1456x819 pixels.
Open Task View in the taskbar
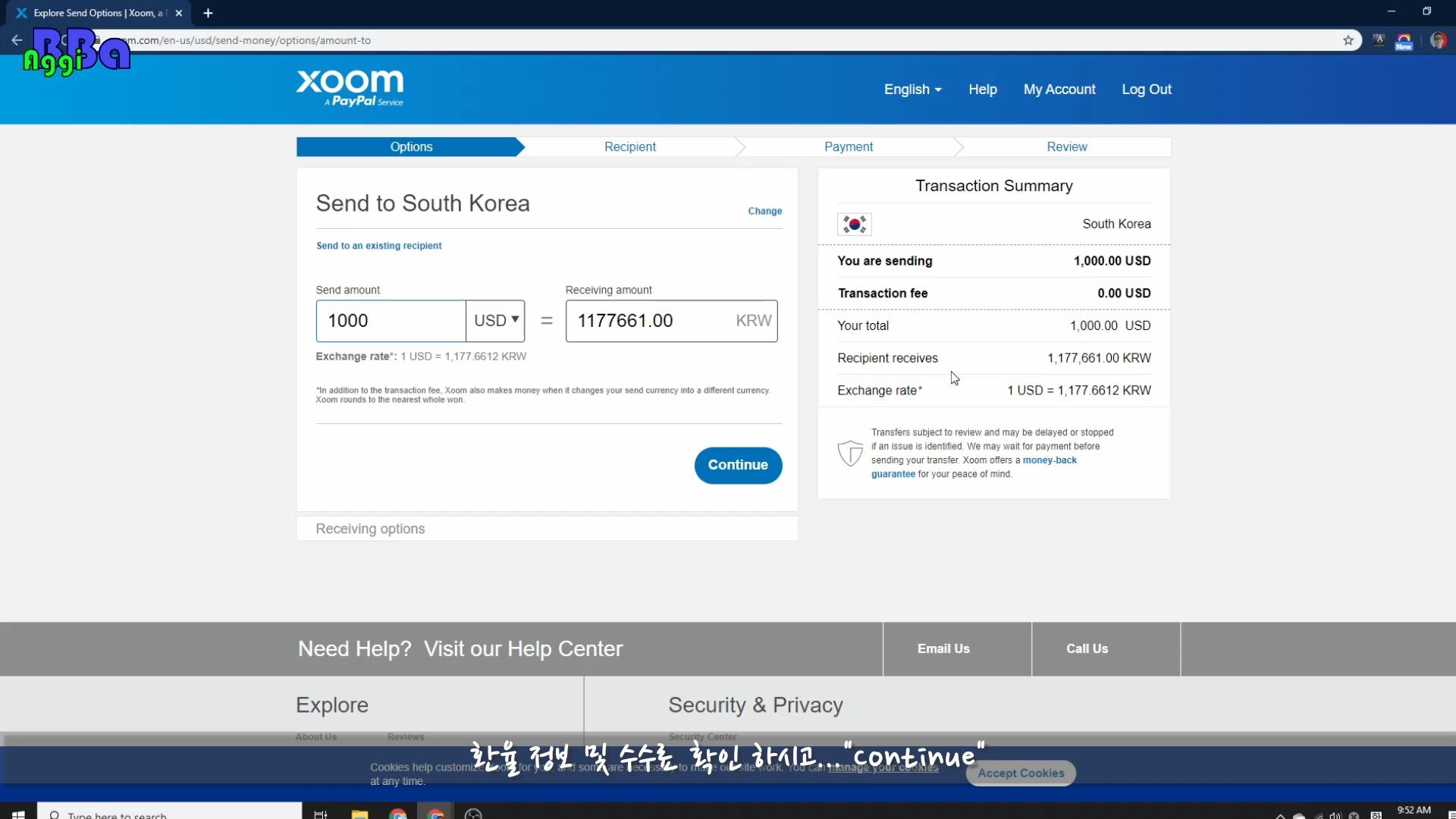[x=320, y=814]
